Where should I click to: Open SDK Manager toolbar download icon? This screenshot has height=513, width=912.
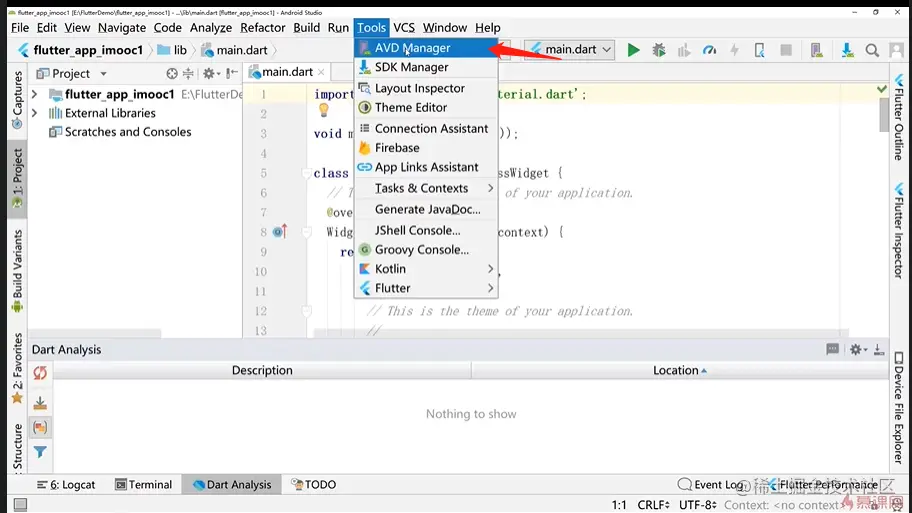(847, 50)
